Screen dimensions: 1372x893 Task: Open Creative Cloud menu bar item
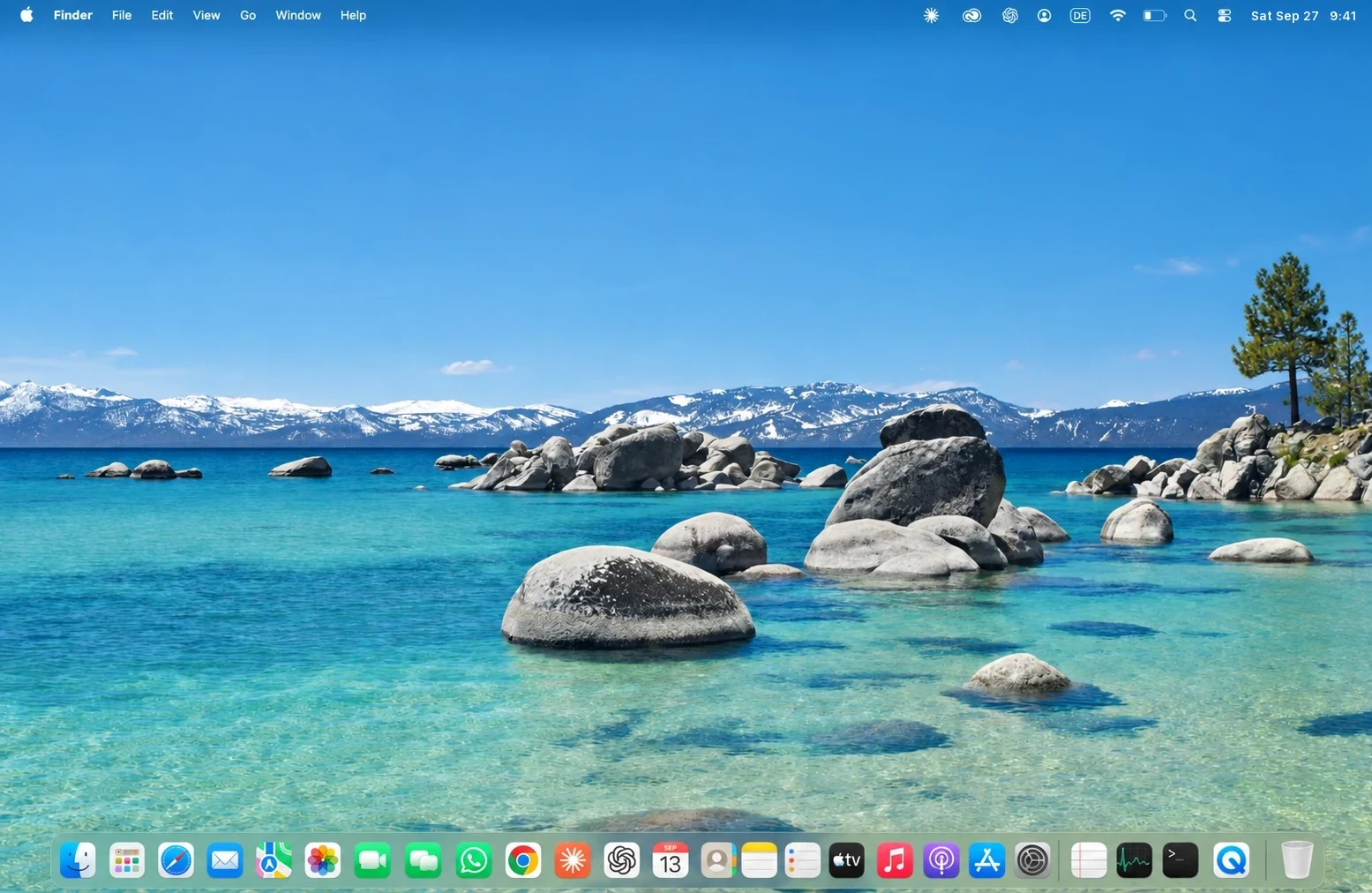tap(971, 16)
